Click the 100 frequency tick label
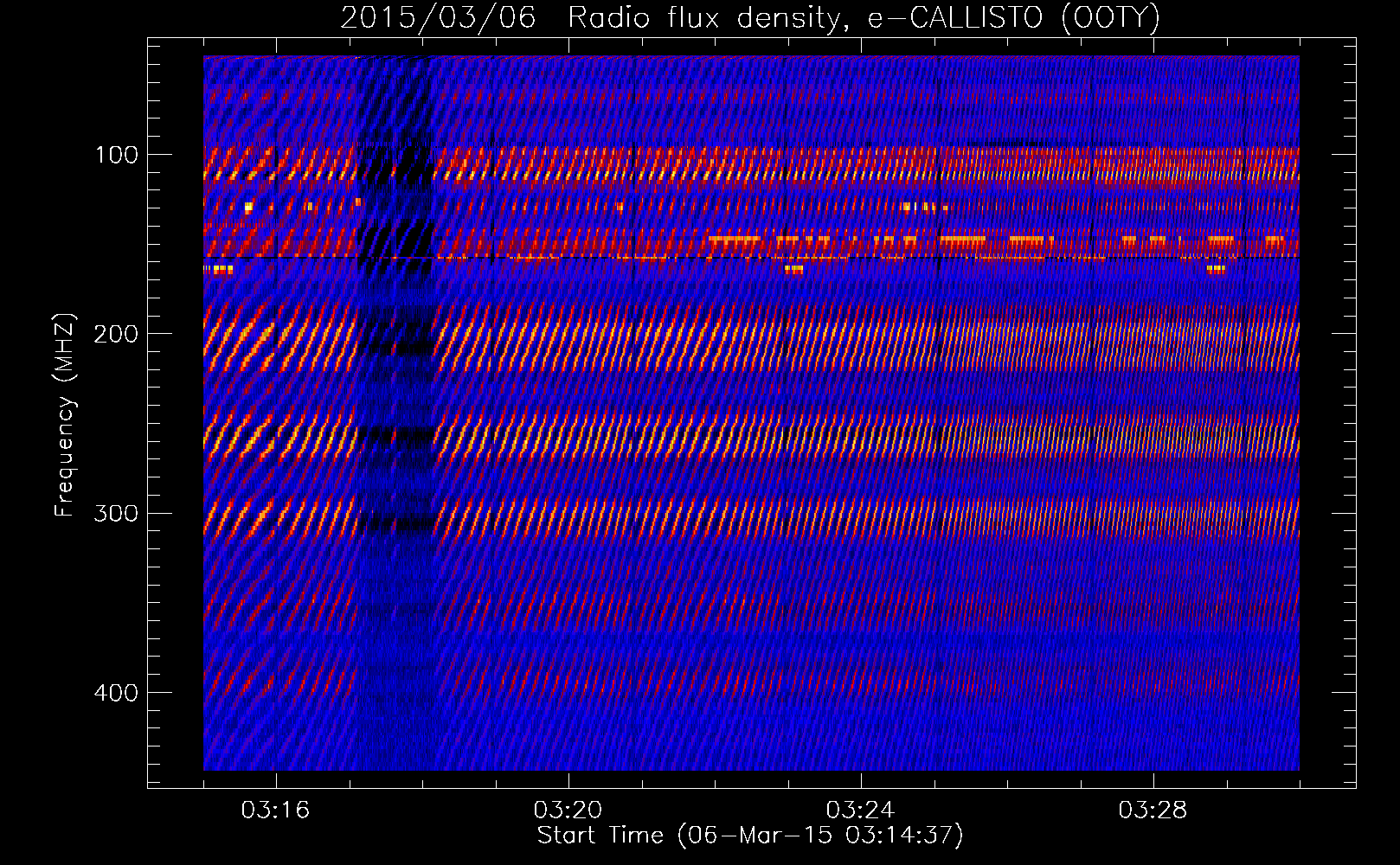 pyautogui.click(x=117, y=155)
